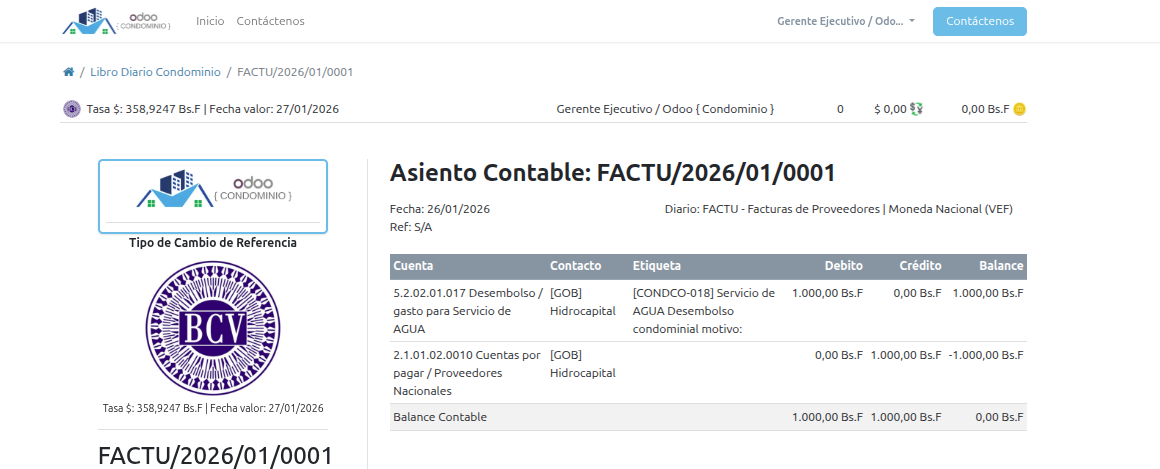Click the Cuenta column header

click(x=413, y=266)
